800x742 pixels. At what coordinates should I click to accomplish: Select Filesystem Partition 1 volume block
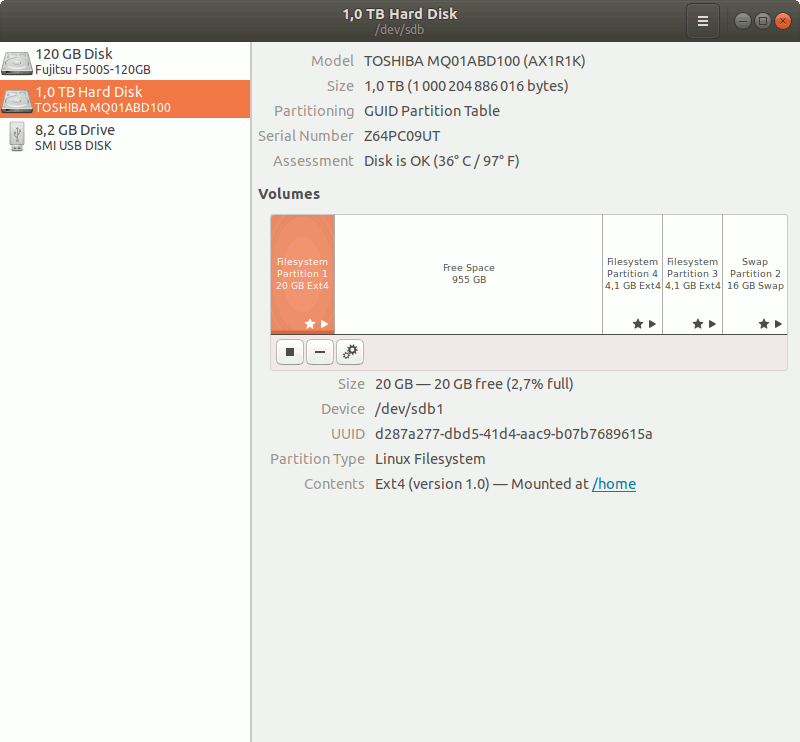pyautogui.click(x=302, y=273)
